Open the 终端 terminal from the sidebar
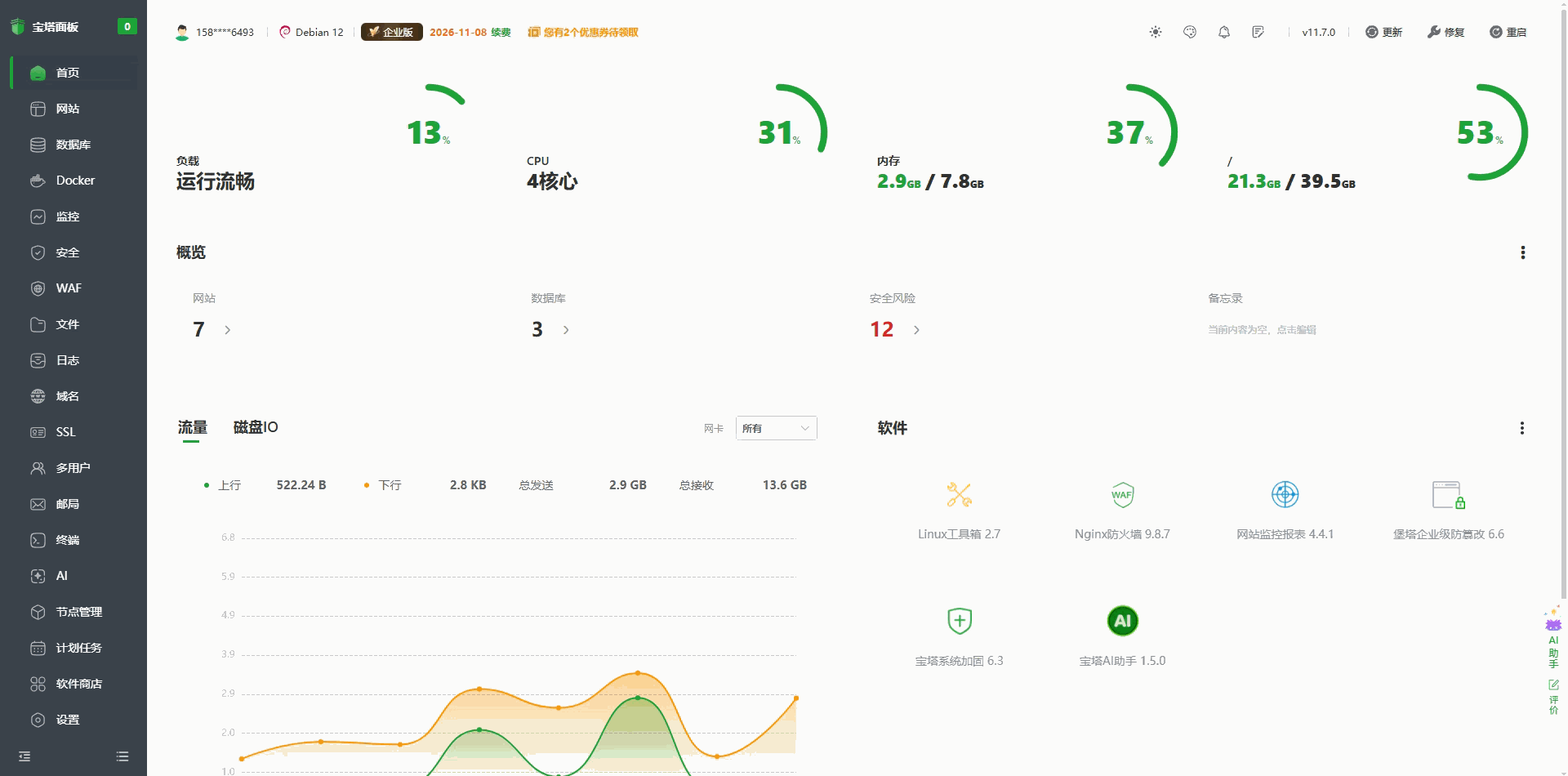The image size is (1568, 776). point(69,540)
